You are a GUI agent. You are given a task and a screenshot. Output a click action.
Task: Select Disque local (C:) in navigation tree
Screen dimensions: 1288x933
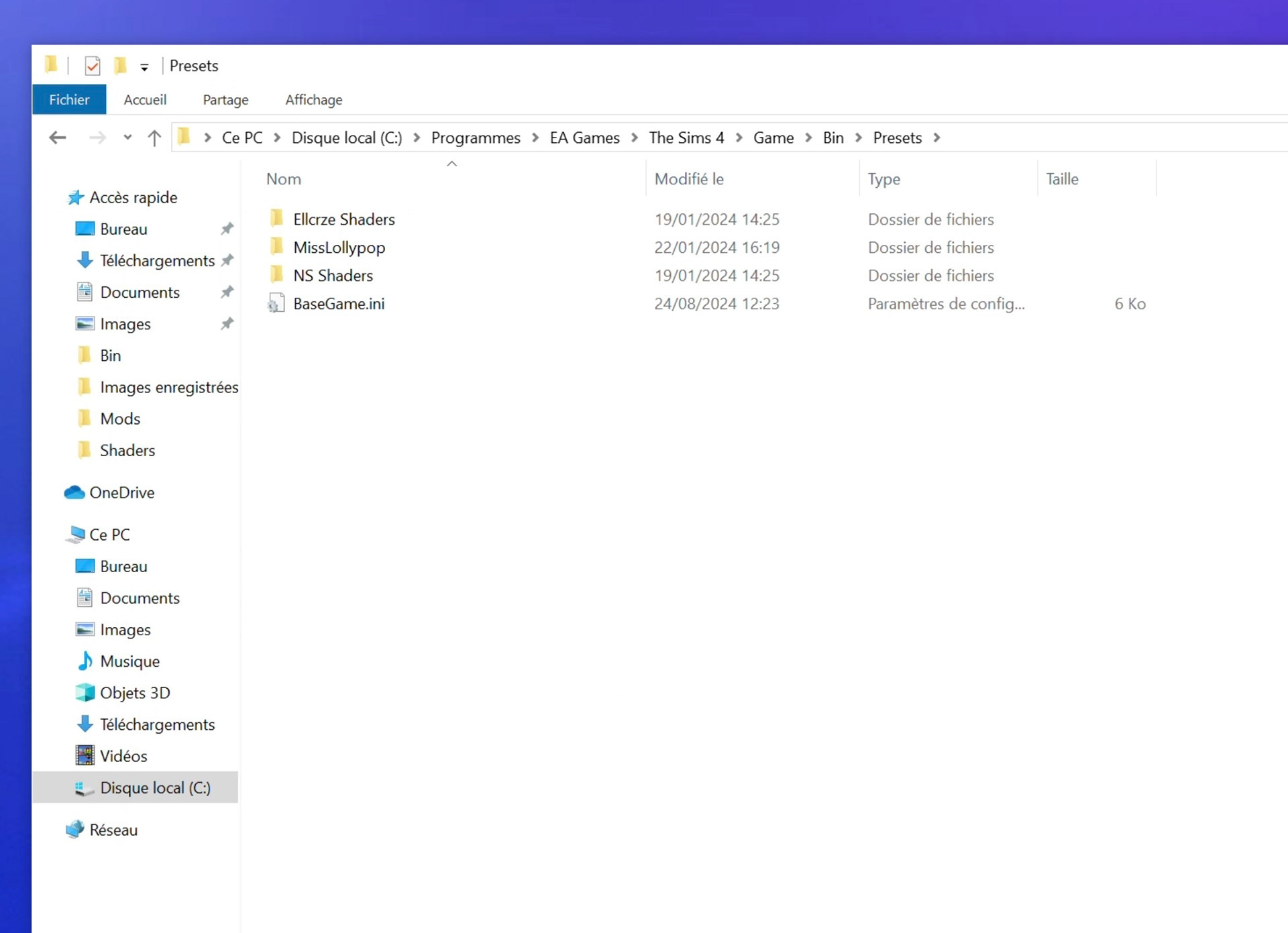[155, 787]
